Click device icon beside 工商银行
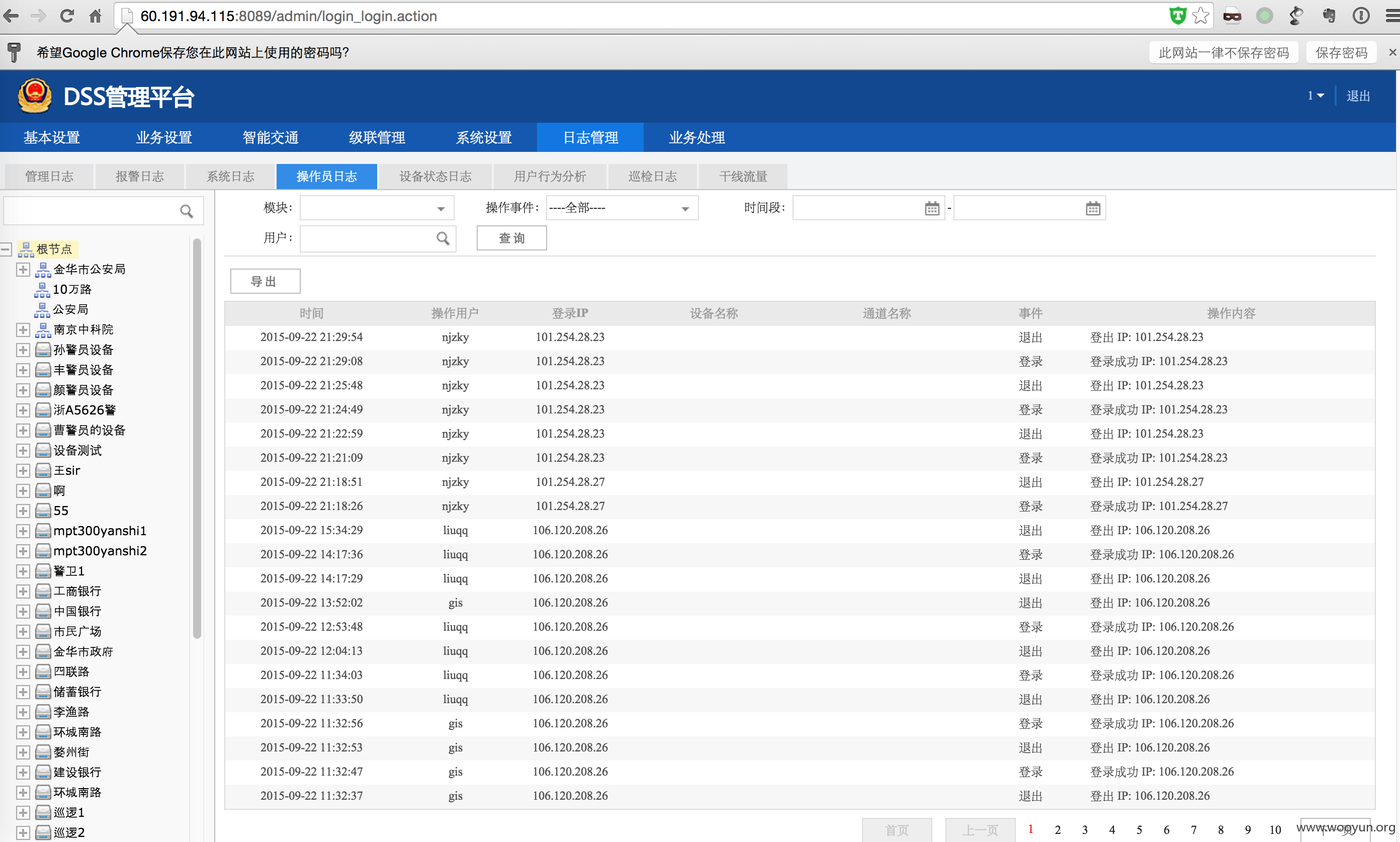The width and height of the screenshot is (1400, 842). [43, 591]
